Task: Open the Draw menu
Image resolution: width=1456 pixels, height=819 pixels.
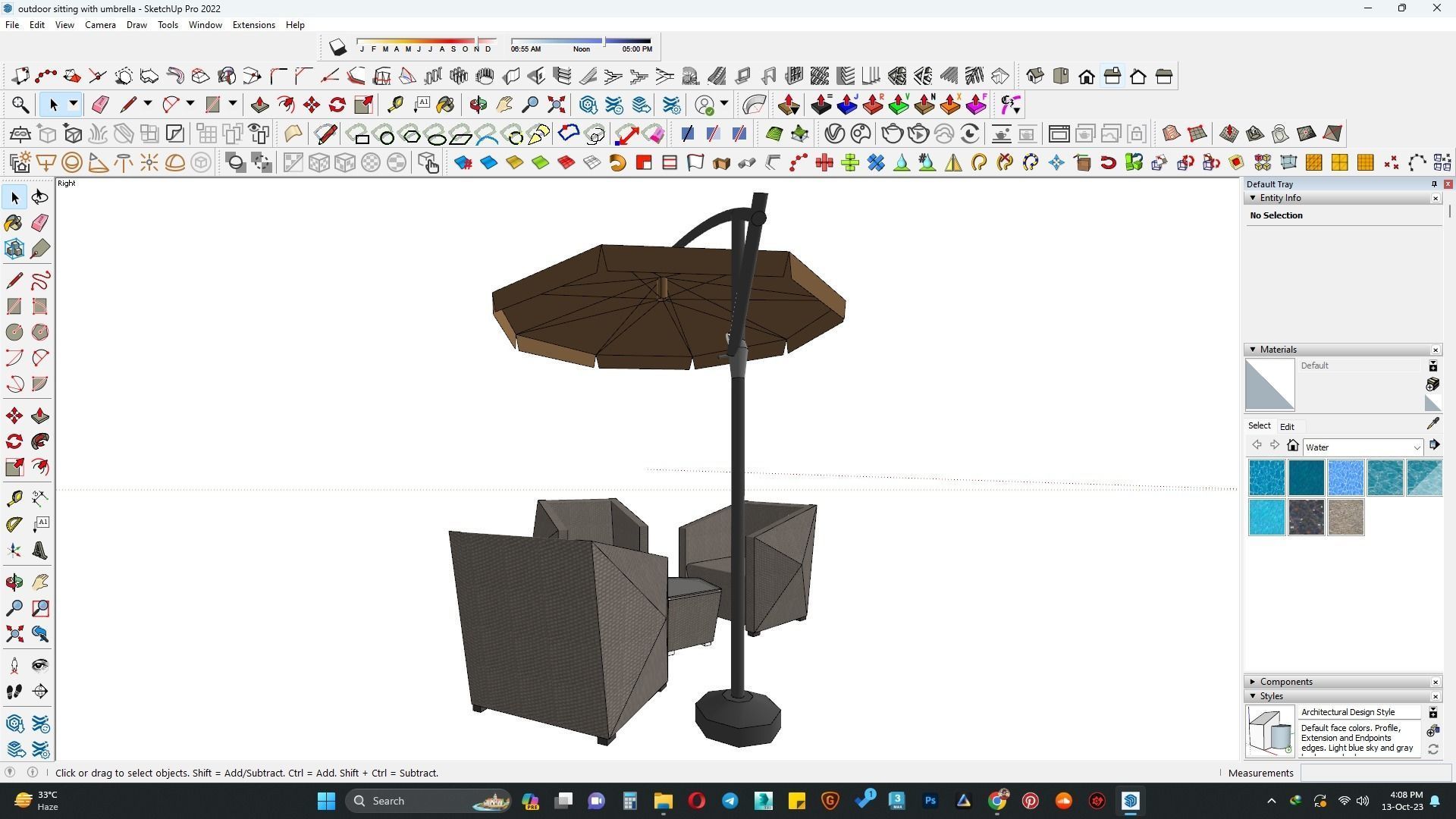Action: (x=136, y=25)
